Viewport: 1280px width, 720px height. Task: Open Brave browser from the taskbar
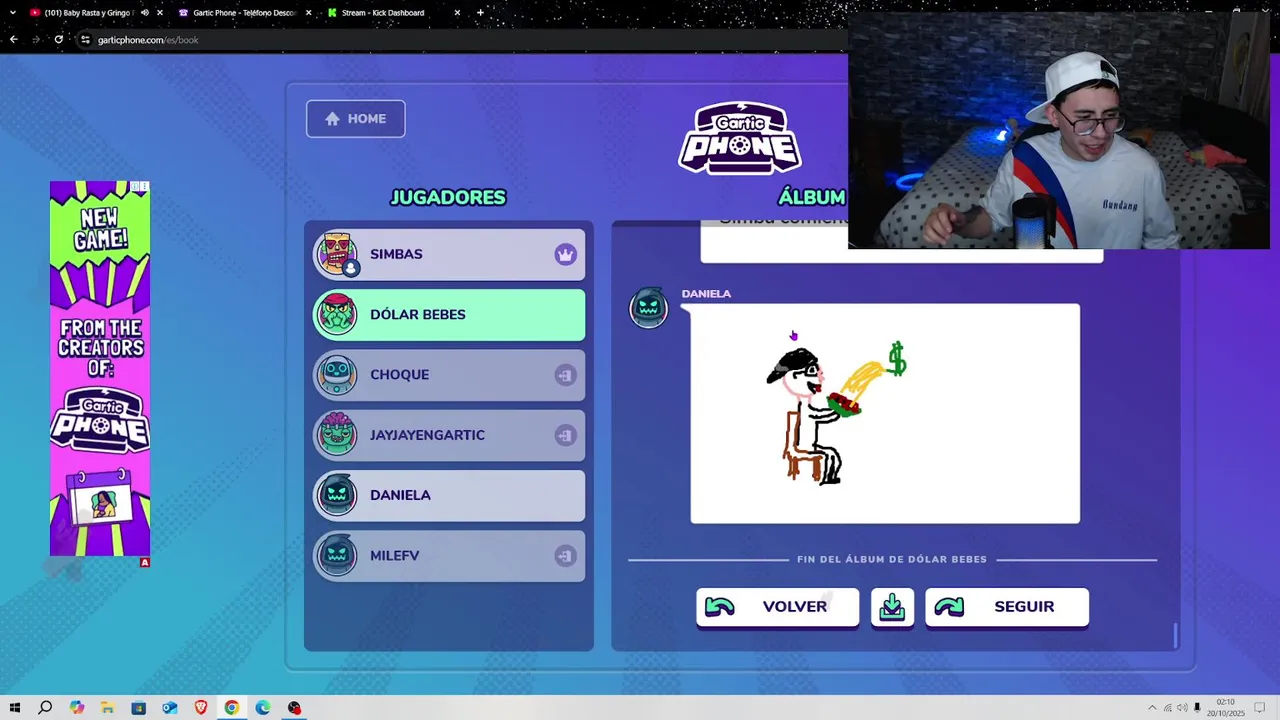click(x=201, y=708)
